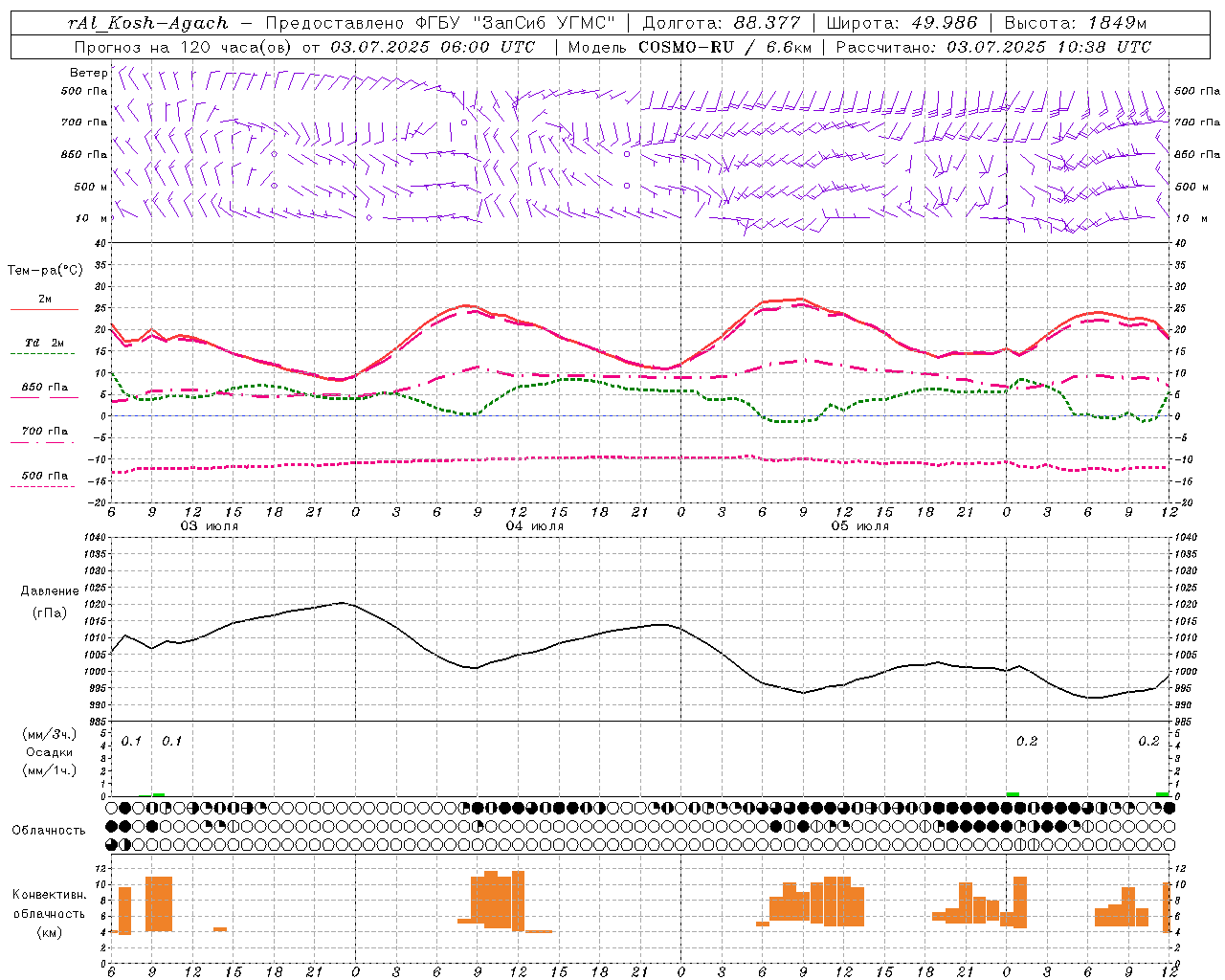Select the text Предоставлено ФГБУ "ЗапСиб УГМС"
This screenshot has width=1225, height=980.
[x=439, y=23]
